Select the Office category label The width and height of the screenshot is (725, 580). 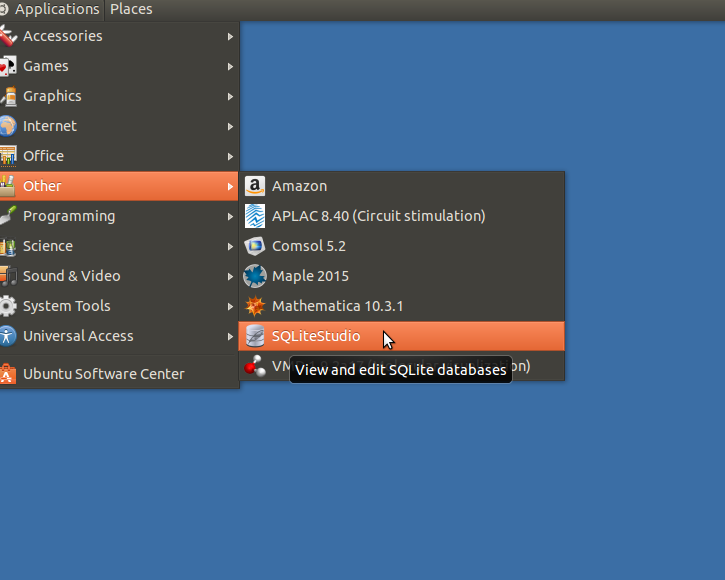(43, 156)
